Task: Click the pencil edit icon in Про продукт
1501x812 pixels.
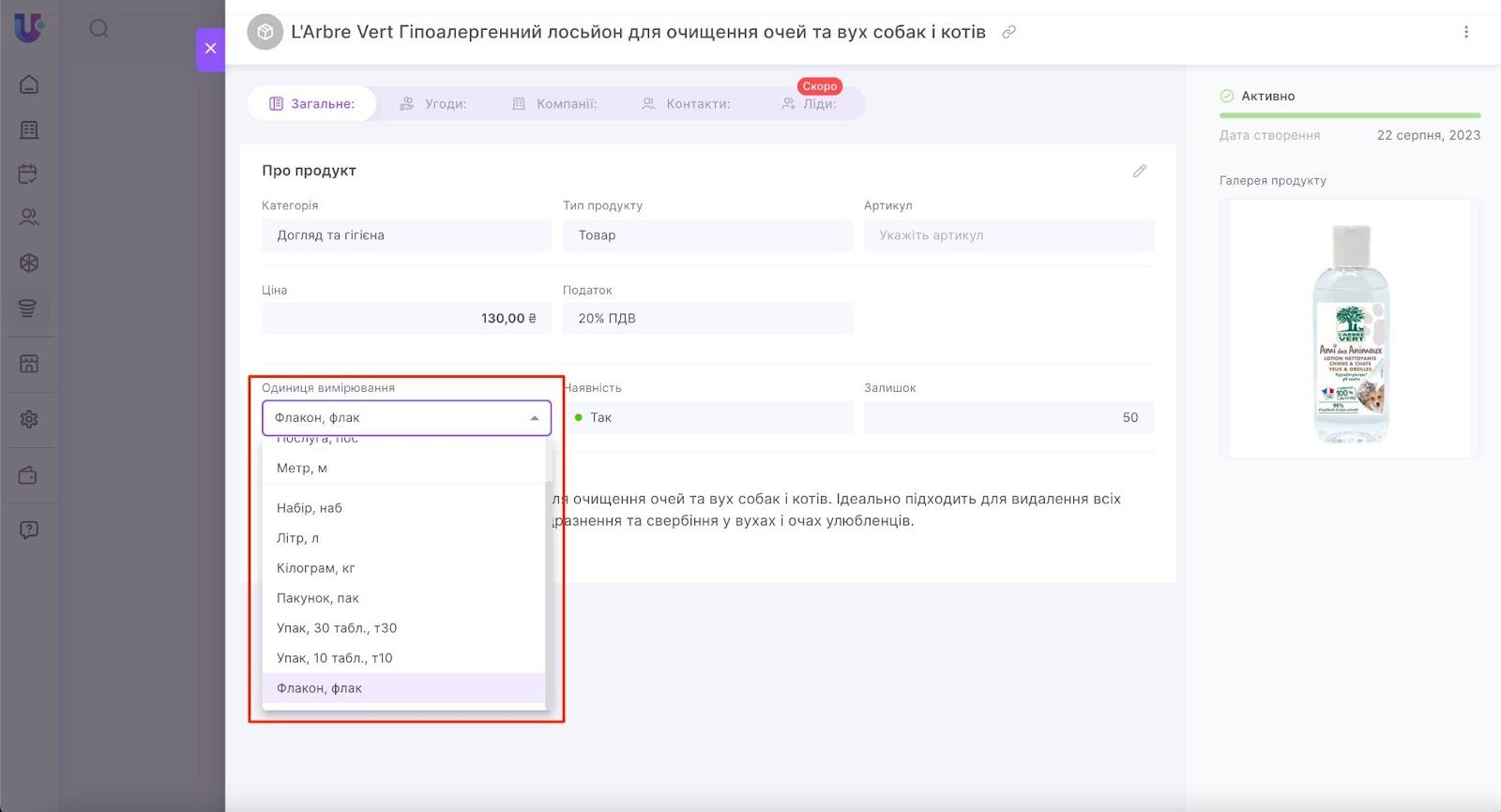Action: (1139, 171)
